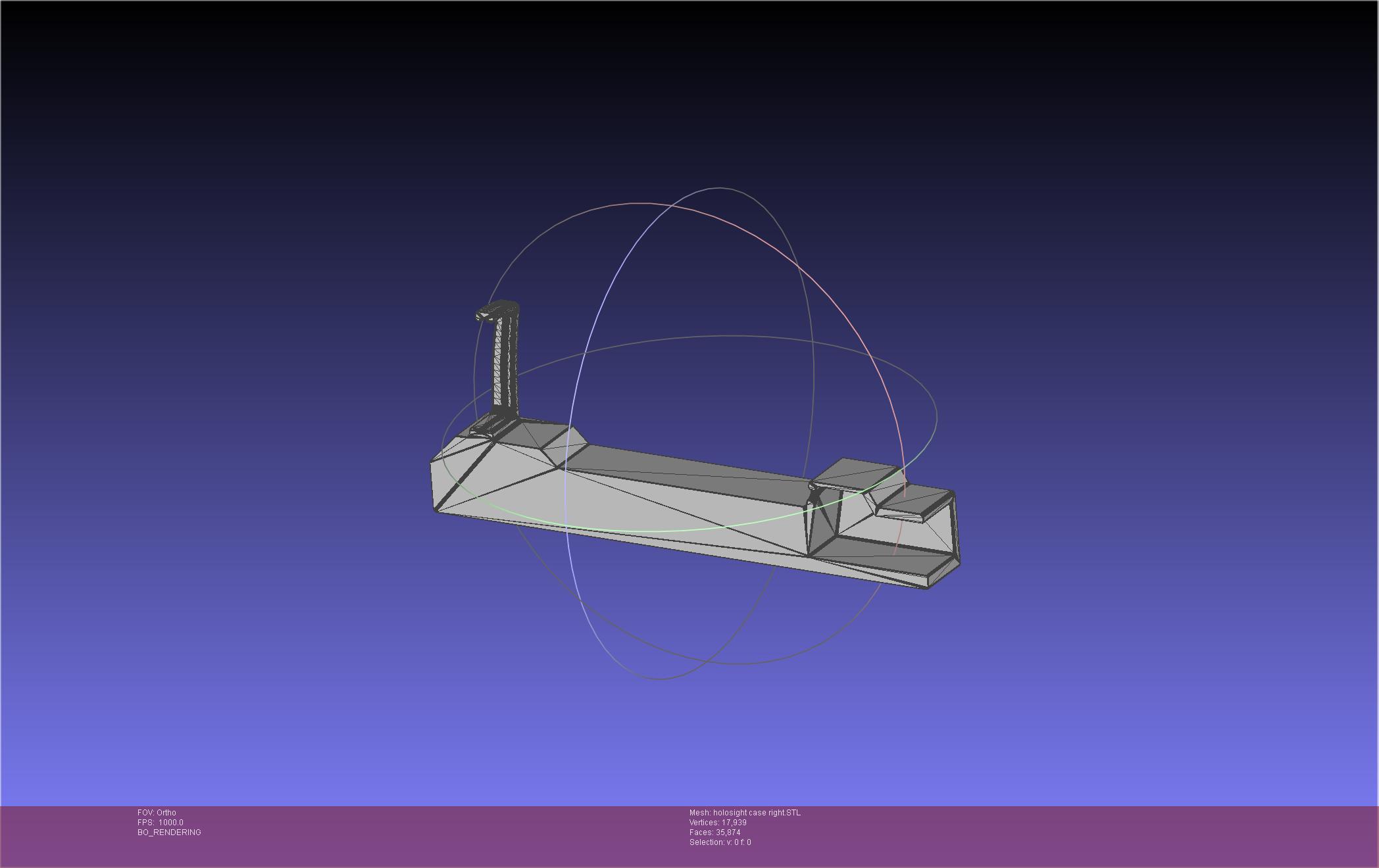Click the Faces: 35,874 counter

(x=715, y=832)
